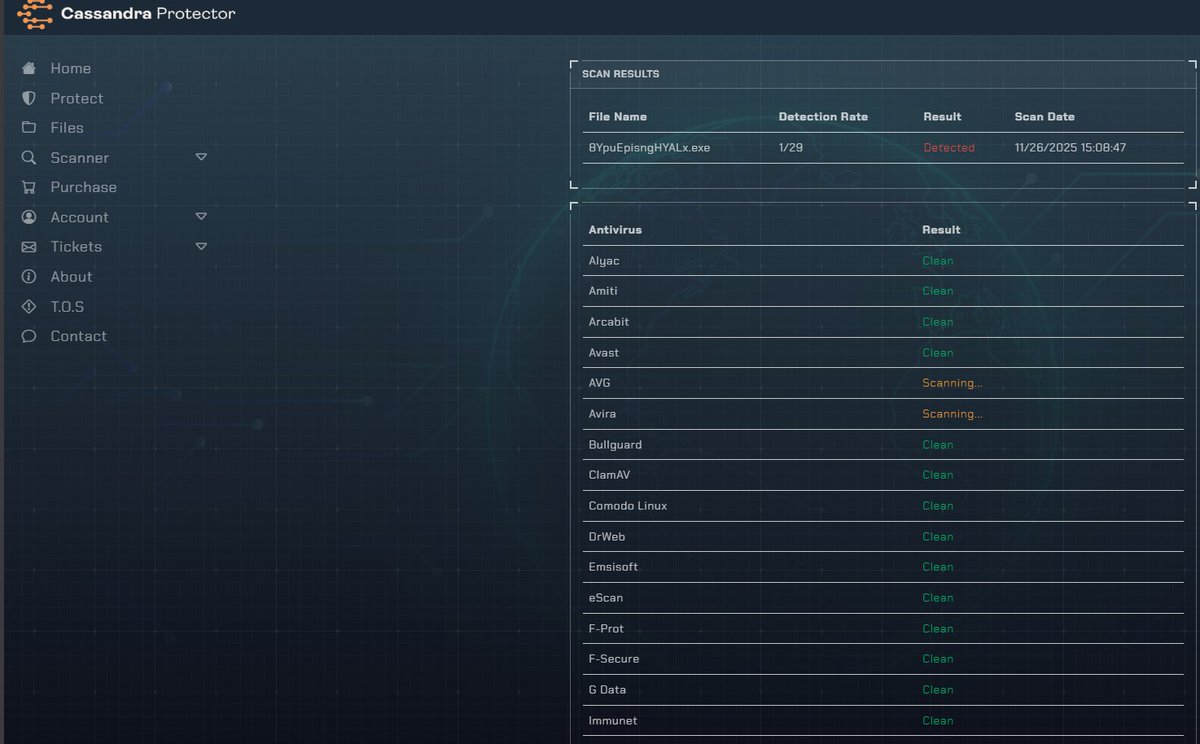Image resolution: width=1200 pixels, height=744 pixels.
Task: Select the F-Secure antivirus row
Action: click(x=883, y=659)
